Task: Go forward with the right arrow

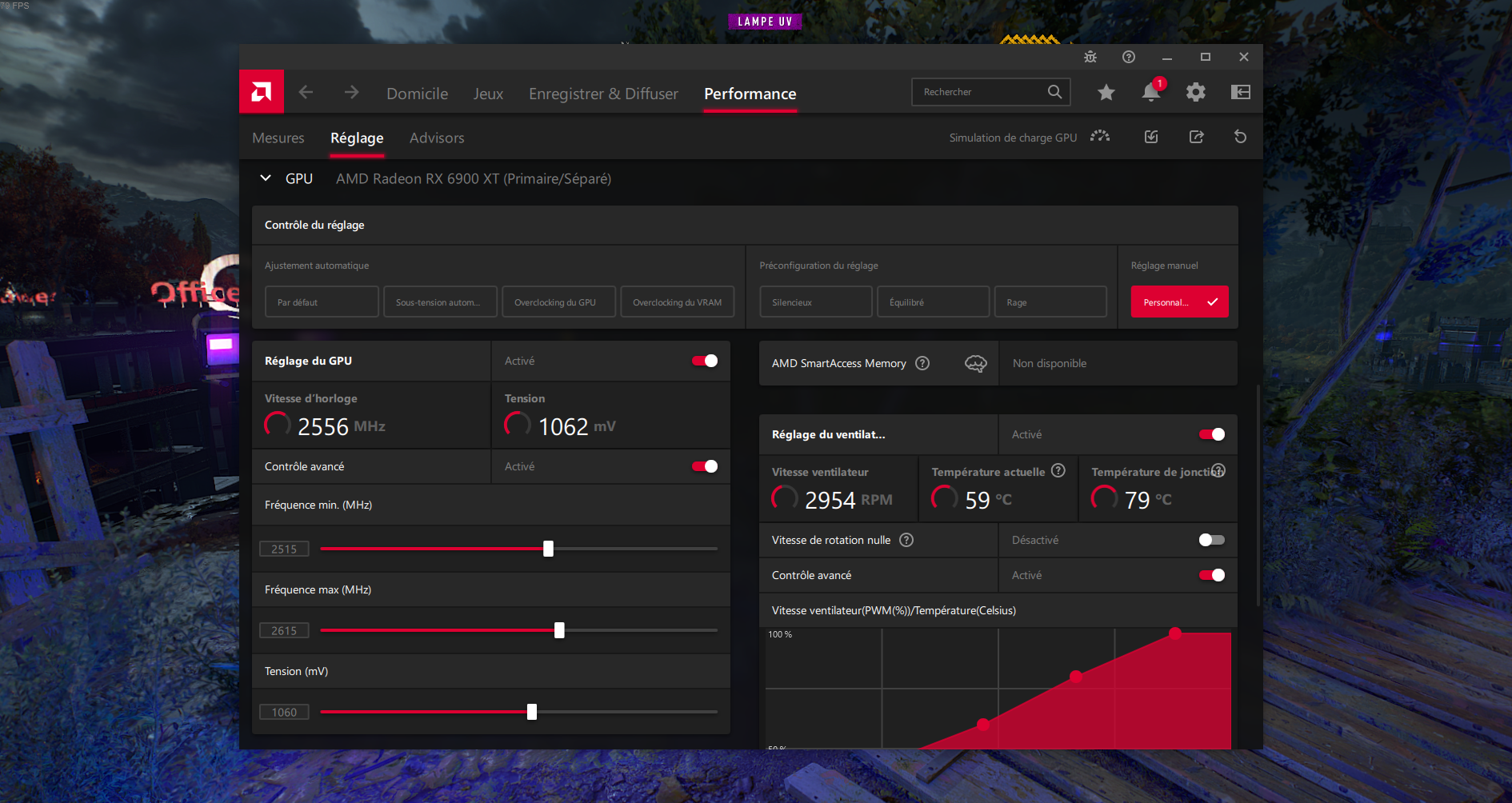Action: coord(351,93)
